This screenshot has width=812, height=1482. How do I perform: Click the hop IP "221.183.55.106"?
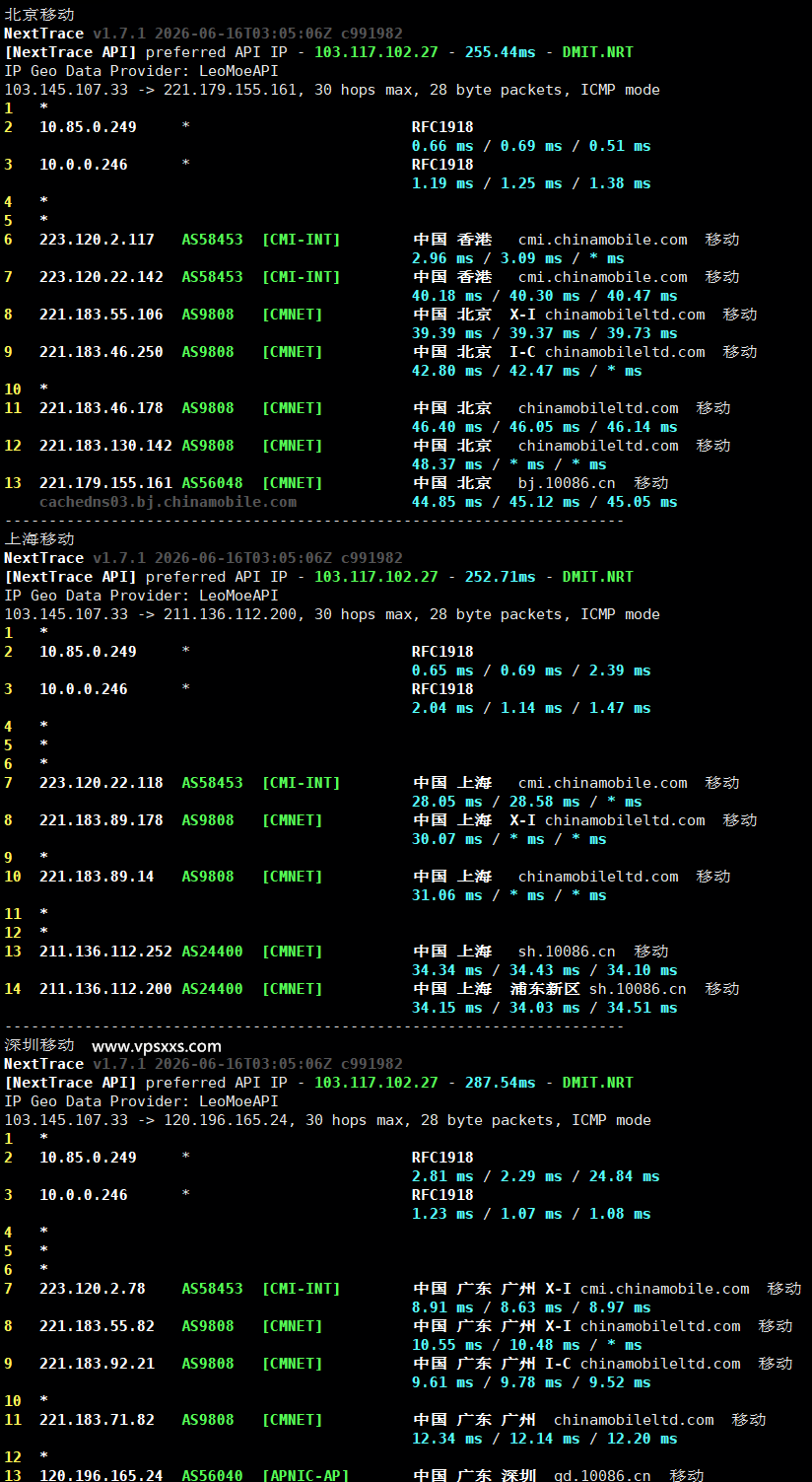pos(101,315)
